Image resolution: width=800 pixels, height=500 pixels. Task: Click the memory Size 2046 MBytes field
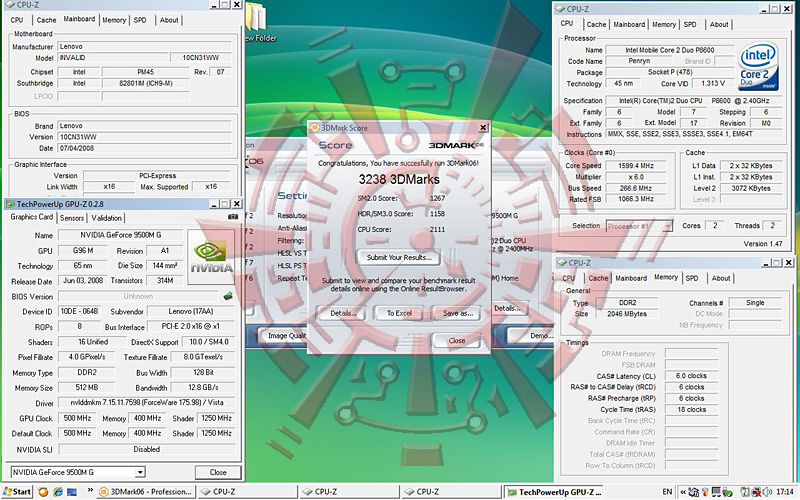(627, 314)
